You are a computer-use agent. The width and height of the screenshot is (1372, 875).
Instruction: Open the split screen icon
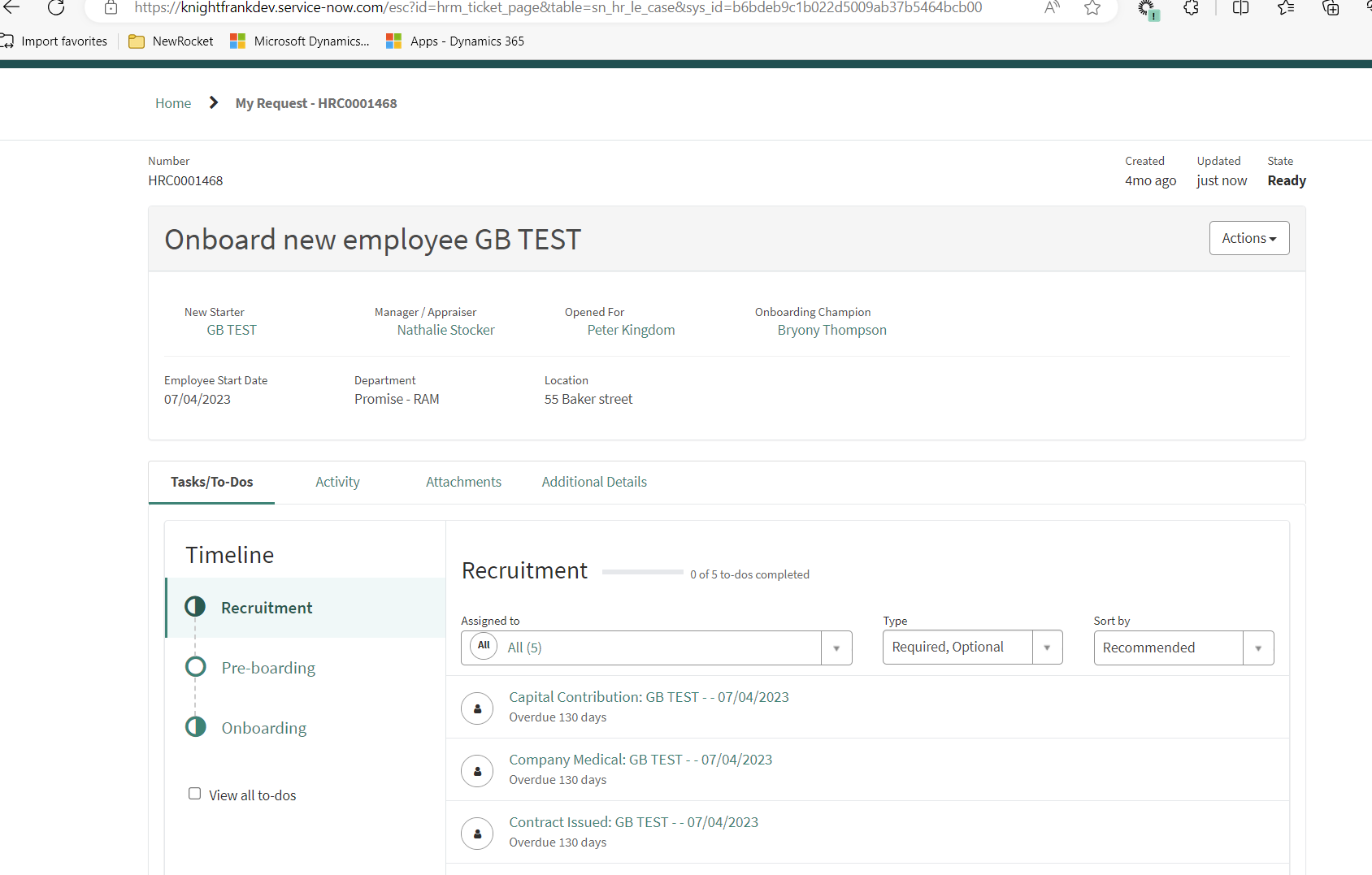click(1241, 8)
